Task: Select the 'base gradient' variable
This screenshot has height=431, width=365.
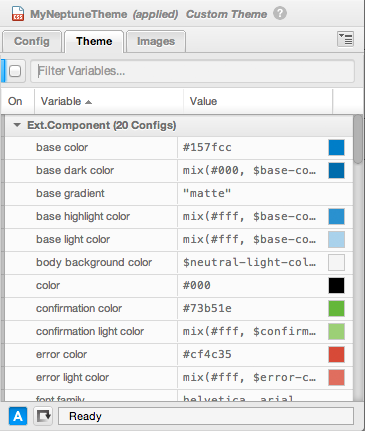Action: click(x=70, y=193)
